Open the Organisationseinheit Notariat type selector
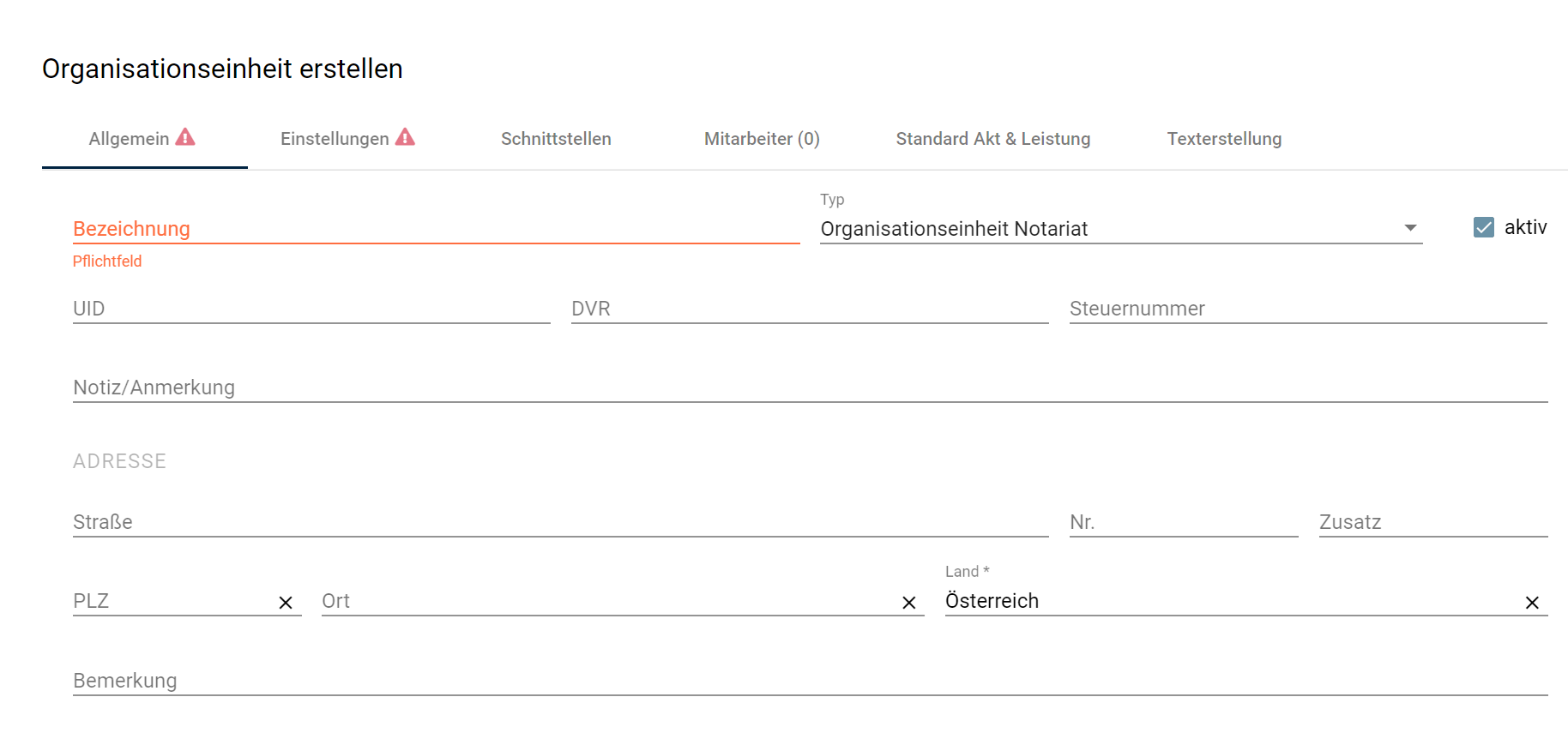 point(1121,228)
